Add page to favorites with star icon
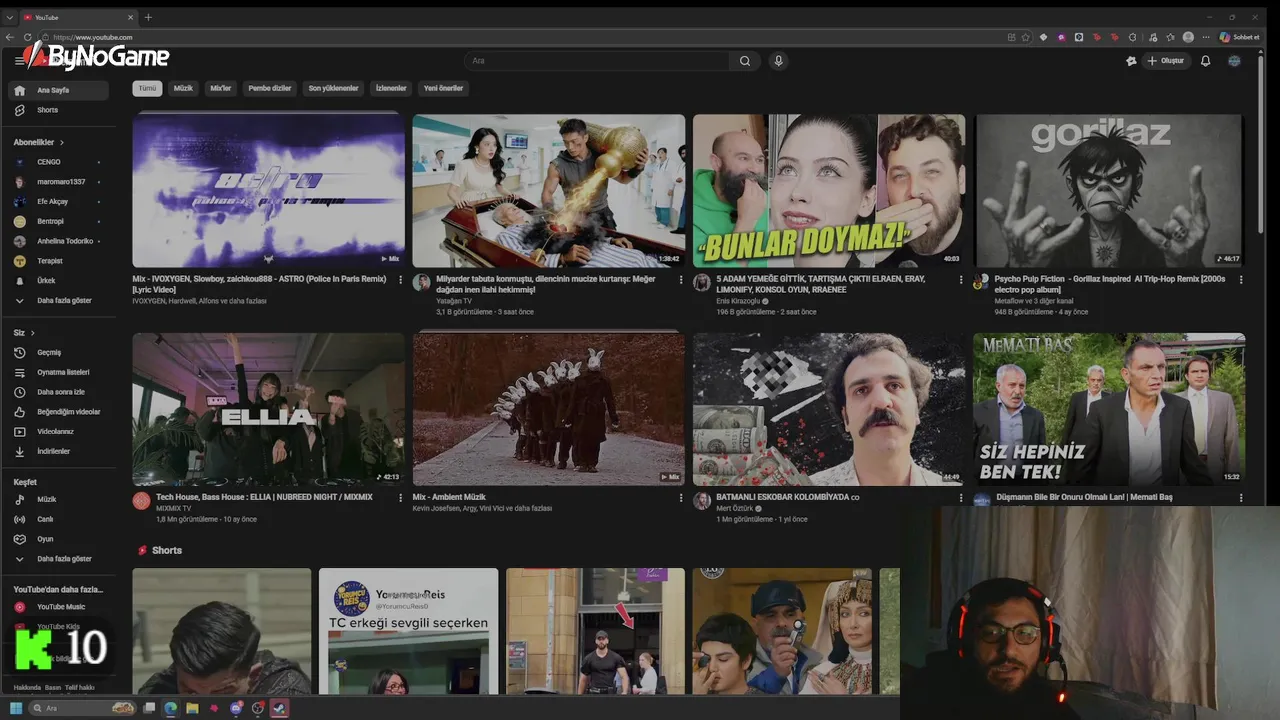Viewport: 1280px width, 720px height. (1025, 37)
